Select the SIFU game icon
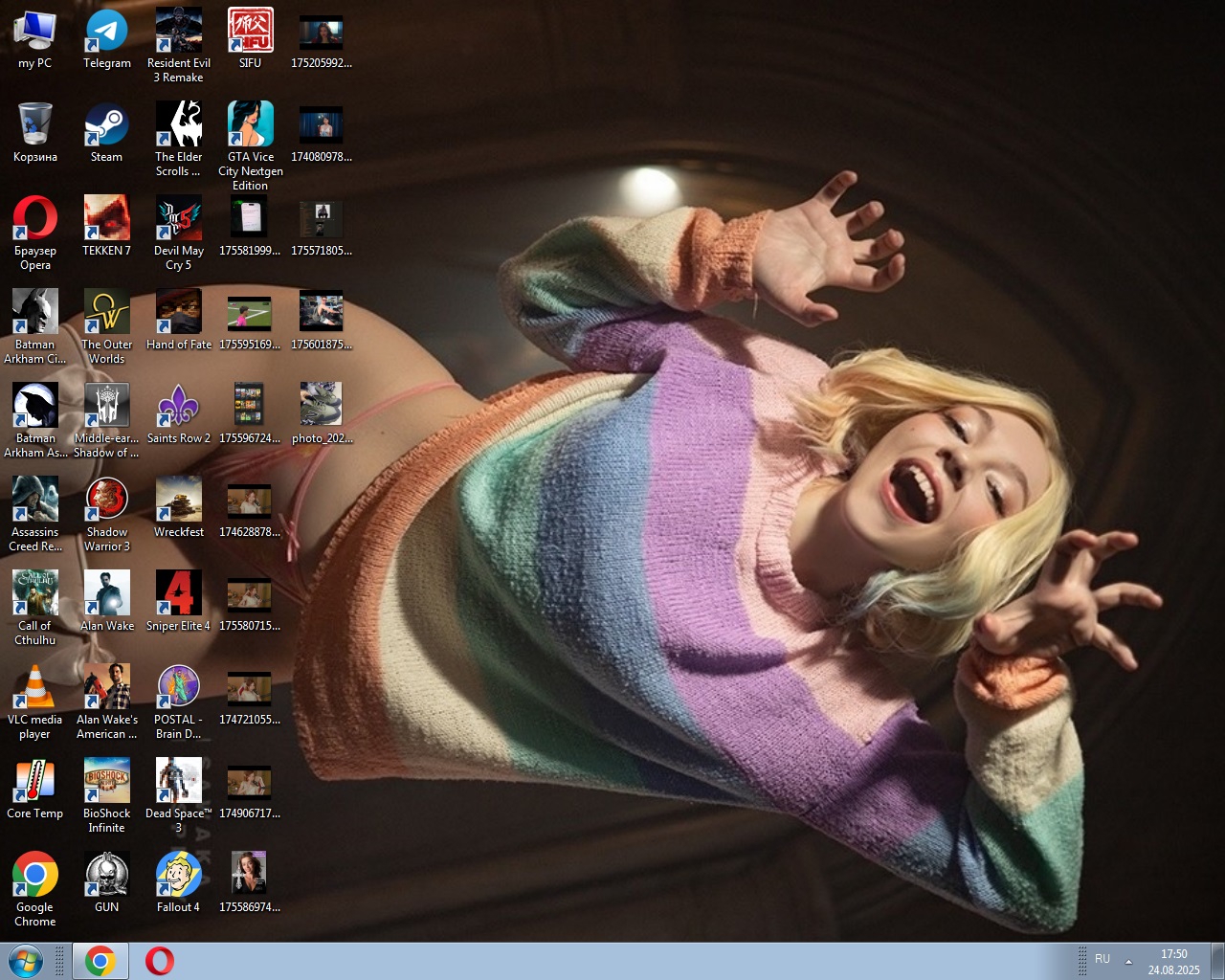Image resolution: width=1225 pixels, height=980 pixels. [250, 33]
